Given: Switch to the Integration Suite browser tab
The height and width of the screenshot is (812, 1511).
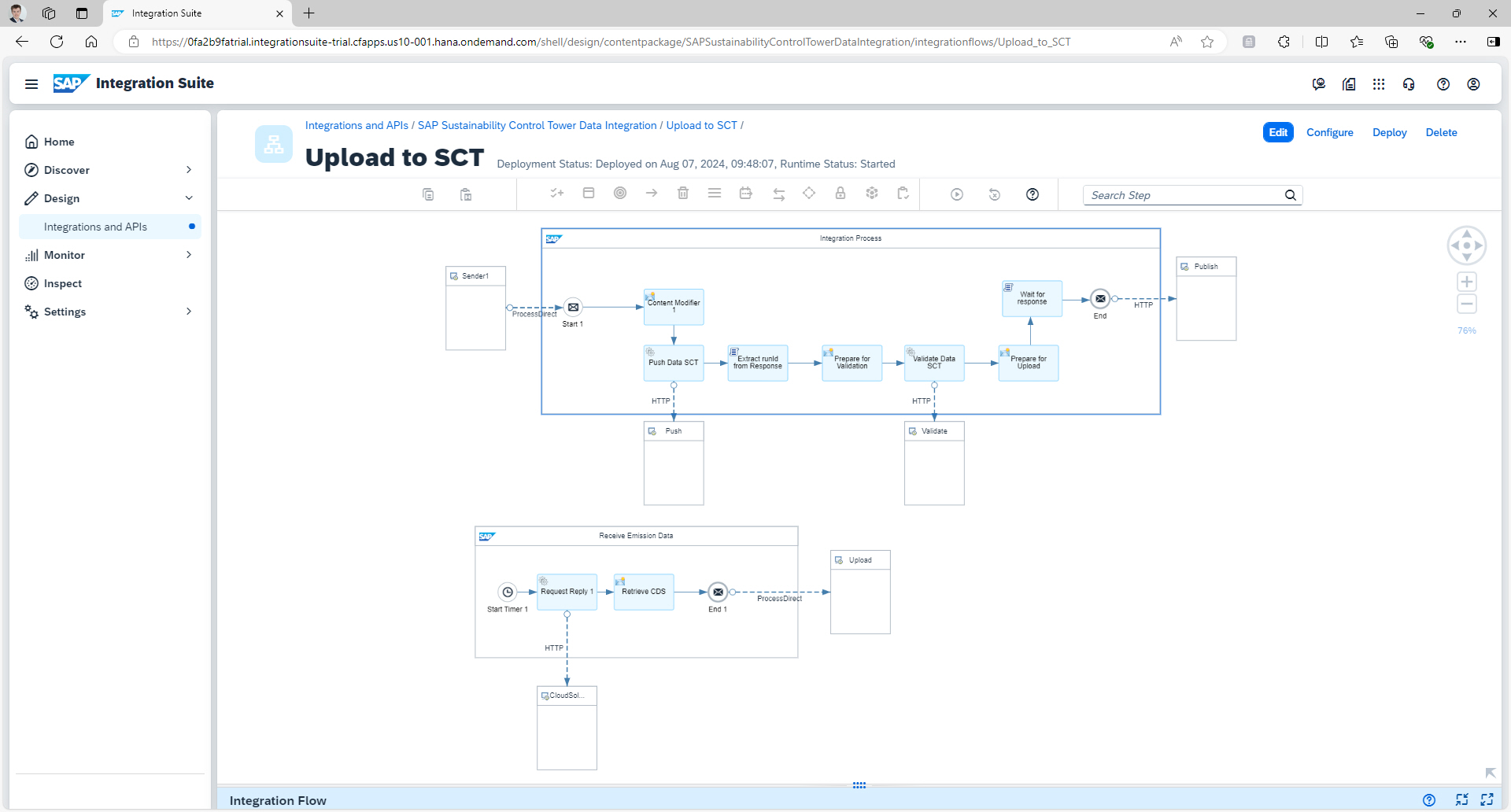Looking at the screenshot, I should (x=189, y=13).
